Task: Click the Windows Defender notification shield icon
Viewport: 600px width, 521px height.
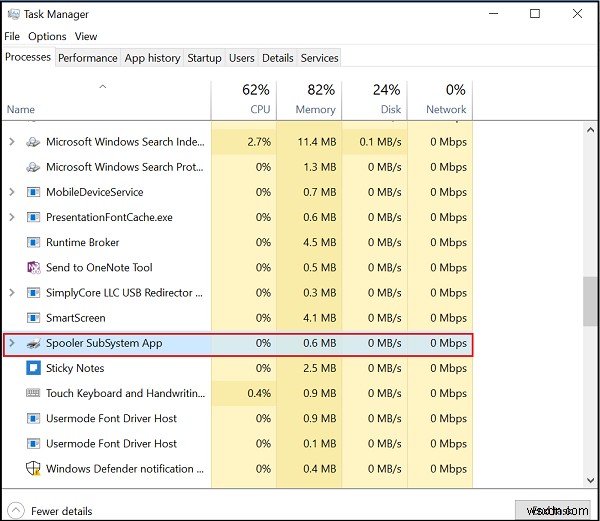Action: coord(33,468)
